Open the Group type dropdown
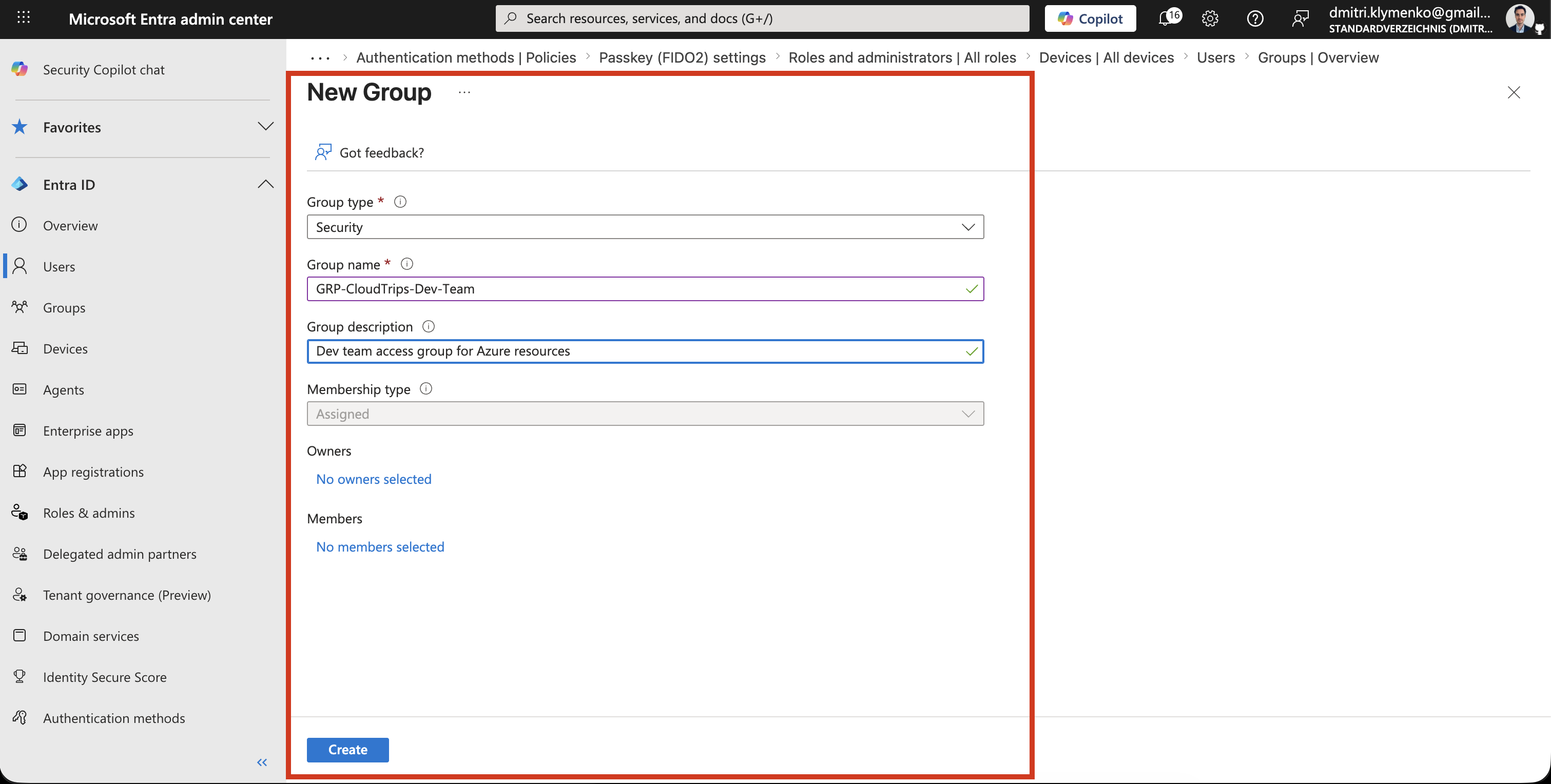 click(x=645, y=227)
